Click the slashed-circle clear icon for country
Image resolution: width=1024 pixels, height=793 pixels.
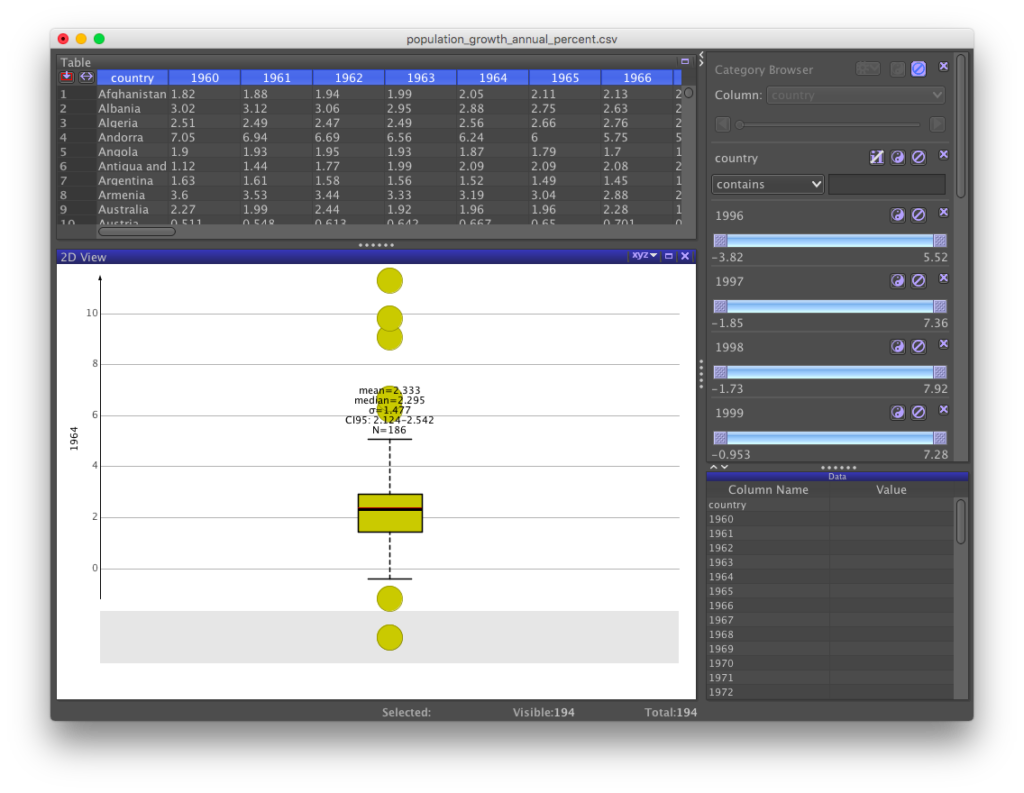click(918, 158)
